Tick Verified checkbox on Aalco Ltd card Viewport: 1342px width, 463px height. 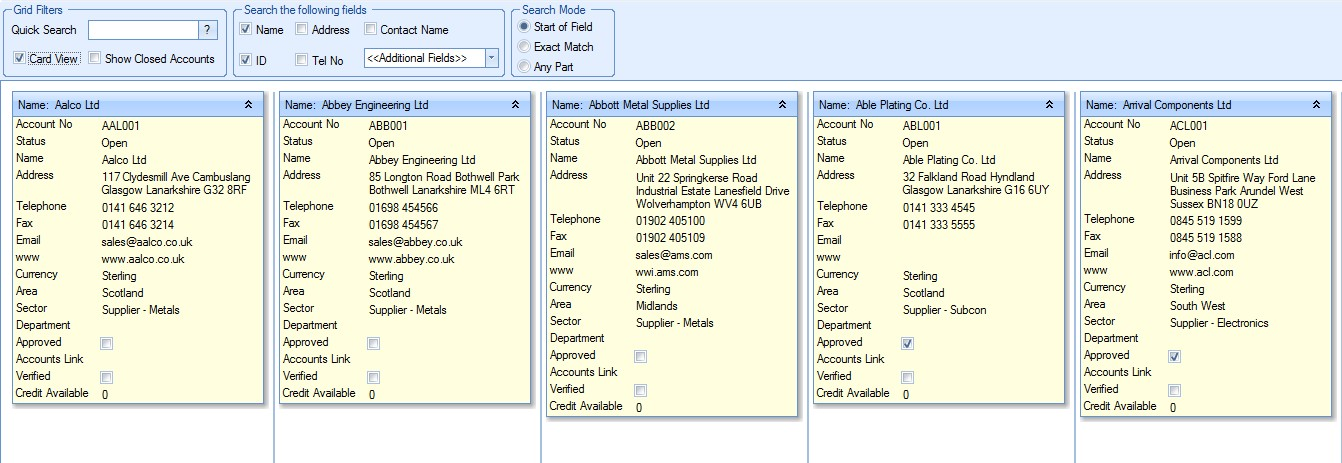[107, 378]
